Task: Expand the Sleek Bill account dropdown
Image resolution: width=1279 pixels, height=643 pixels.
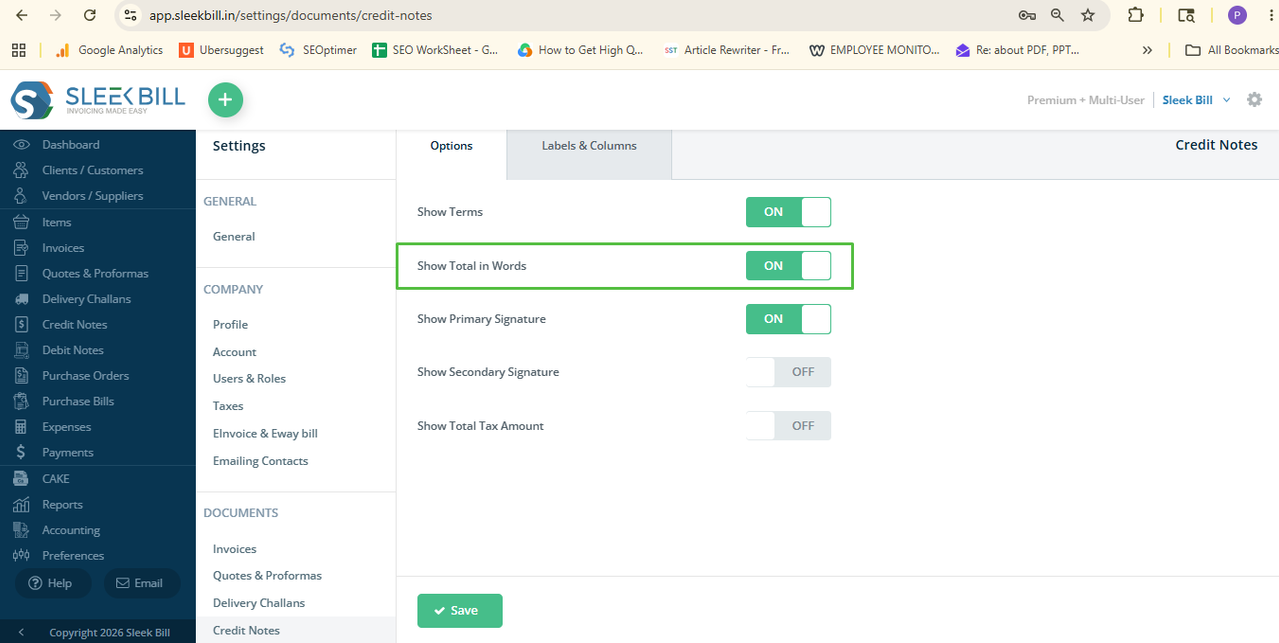Action: (x=1196, y=100)
